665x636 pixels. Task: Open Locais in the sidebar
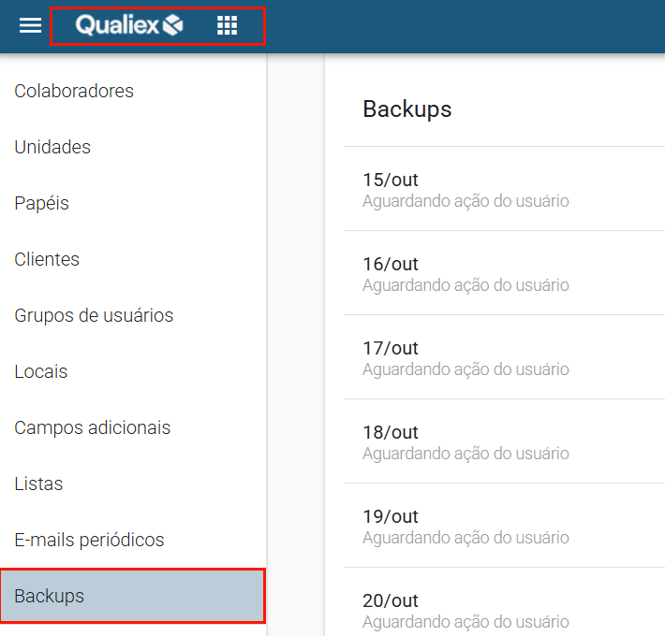pyautogui.click(x=41, y=371)
